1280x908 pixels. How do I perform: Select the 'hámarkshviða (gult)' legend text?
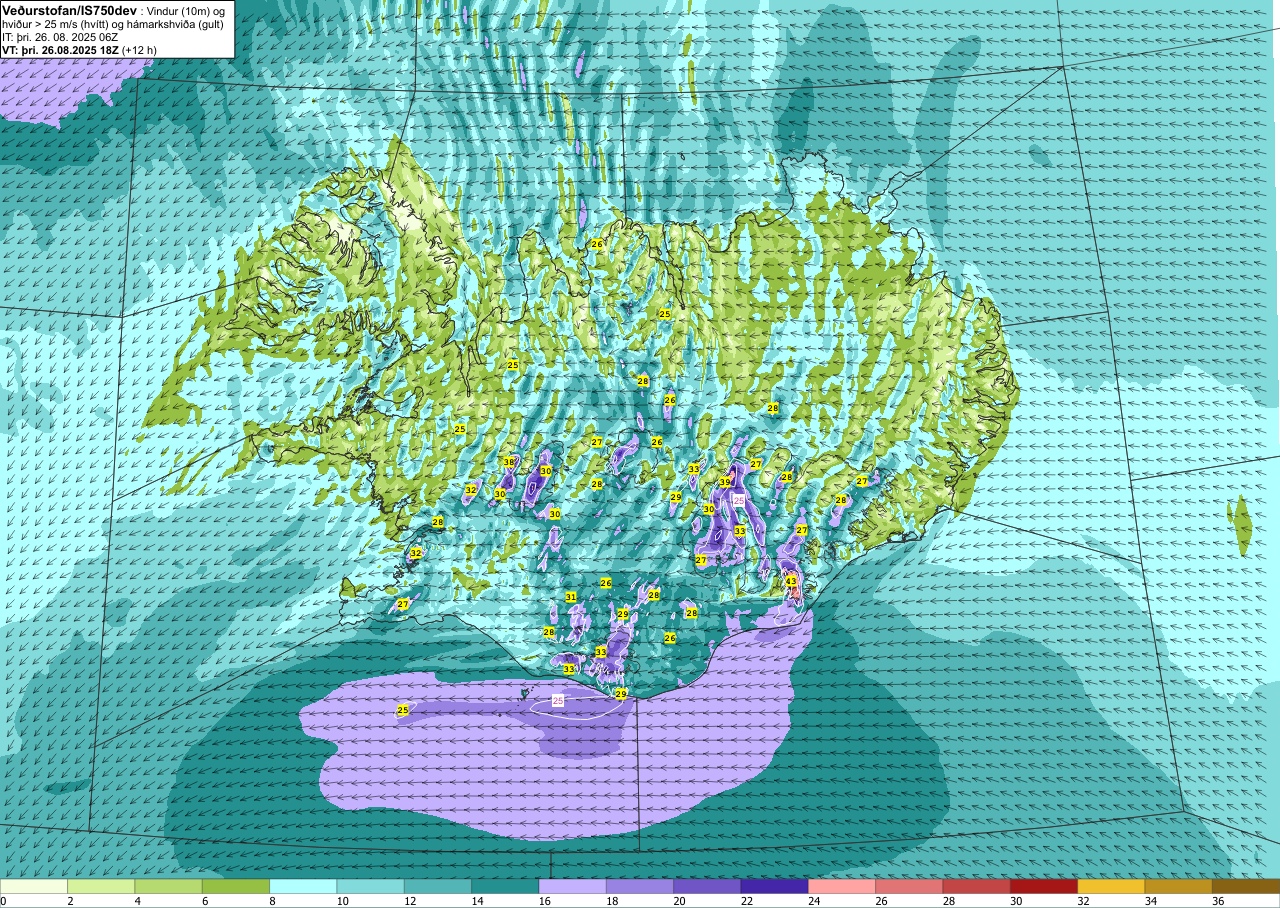click(171, 24)
